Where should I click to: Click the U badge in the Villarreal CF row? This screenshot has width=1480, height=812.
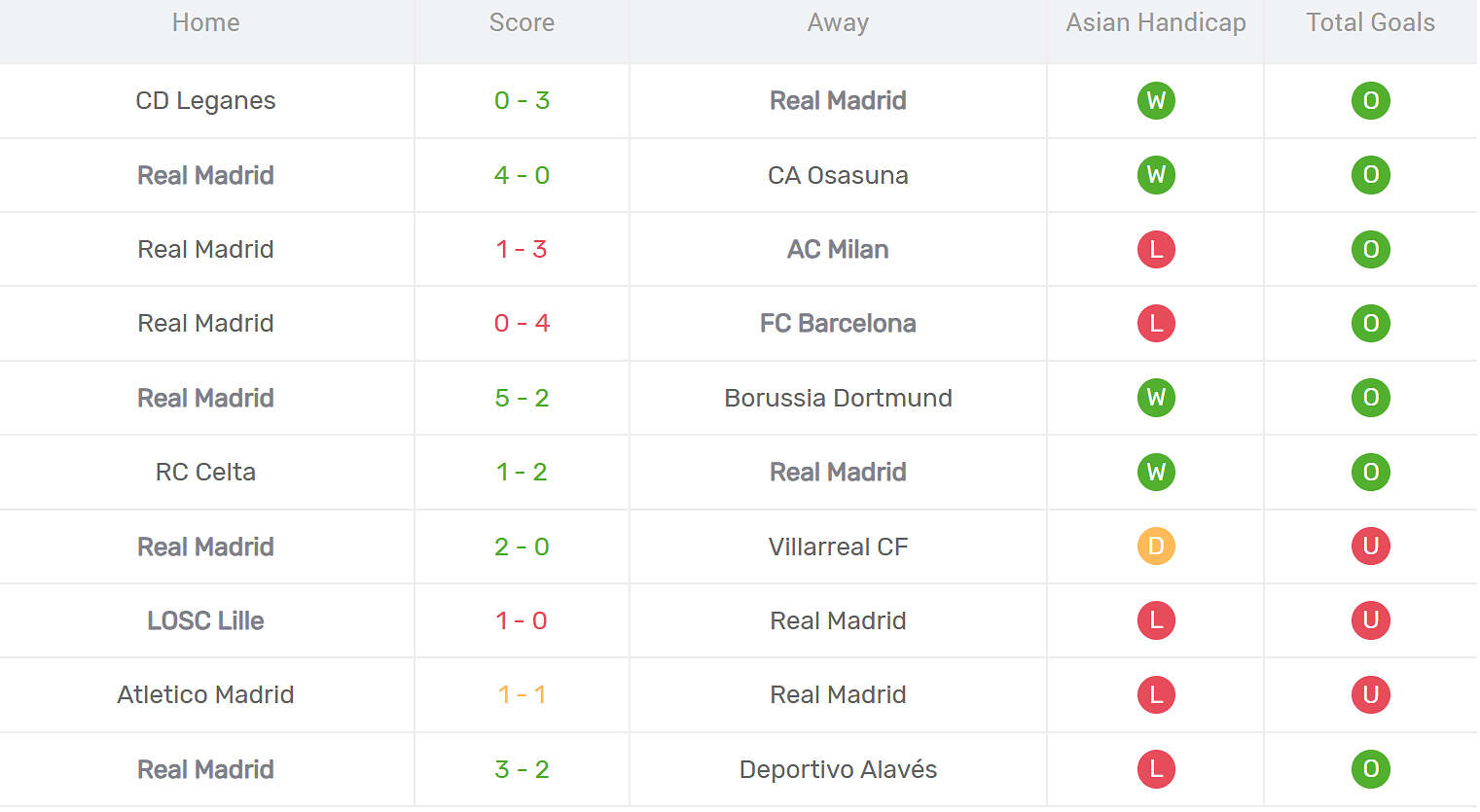point(1371,547)
